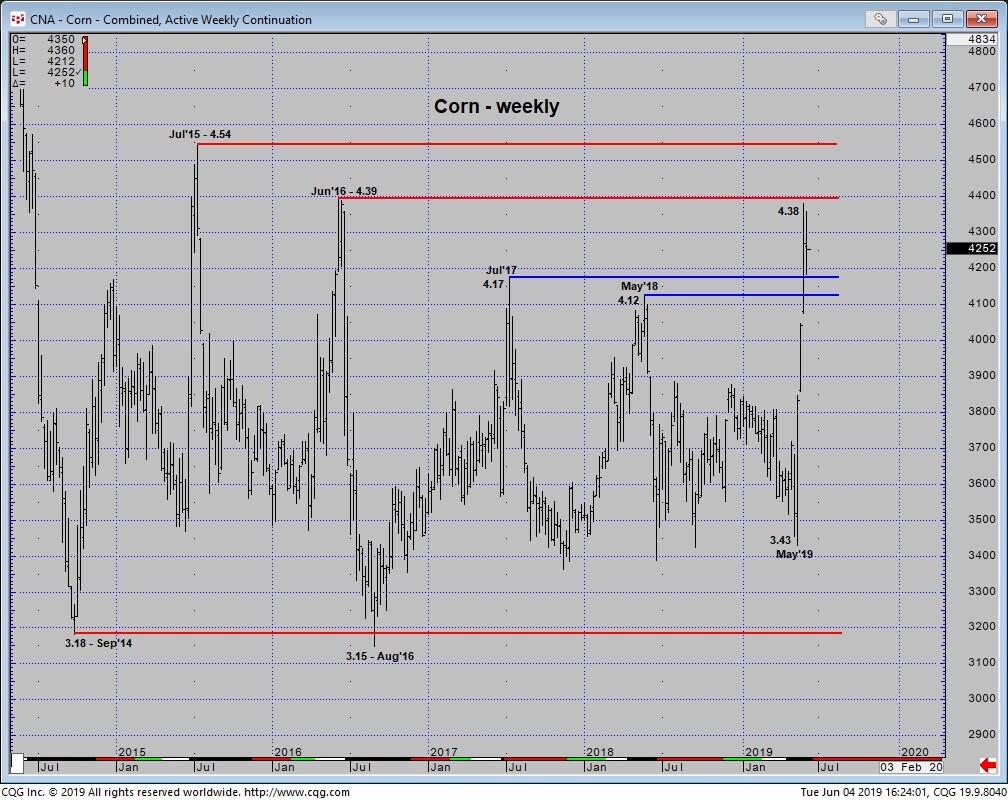The image size is (1008, 800).
Task: Click the white square at time axis start
Action: point(17,765)
